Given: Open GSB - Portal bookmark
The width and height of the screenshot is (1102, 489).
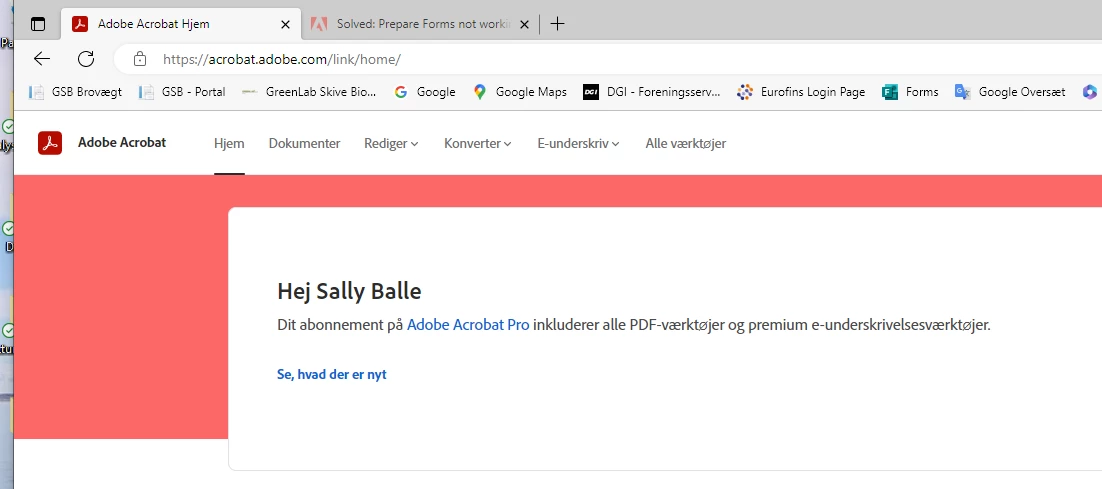Looking at the screenshot, I should [182, 92].
